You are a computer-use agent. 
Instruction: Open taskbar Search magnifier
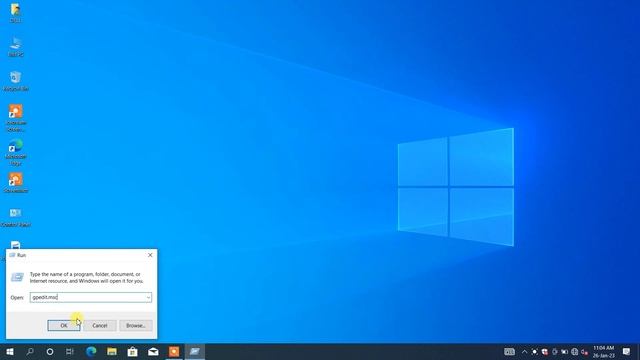pos(30,351)
